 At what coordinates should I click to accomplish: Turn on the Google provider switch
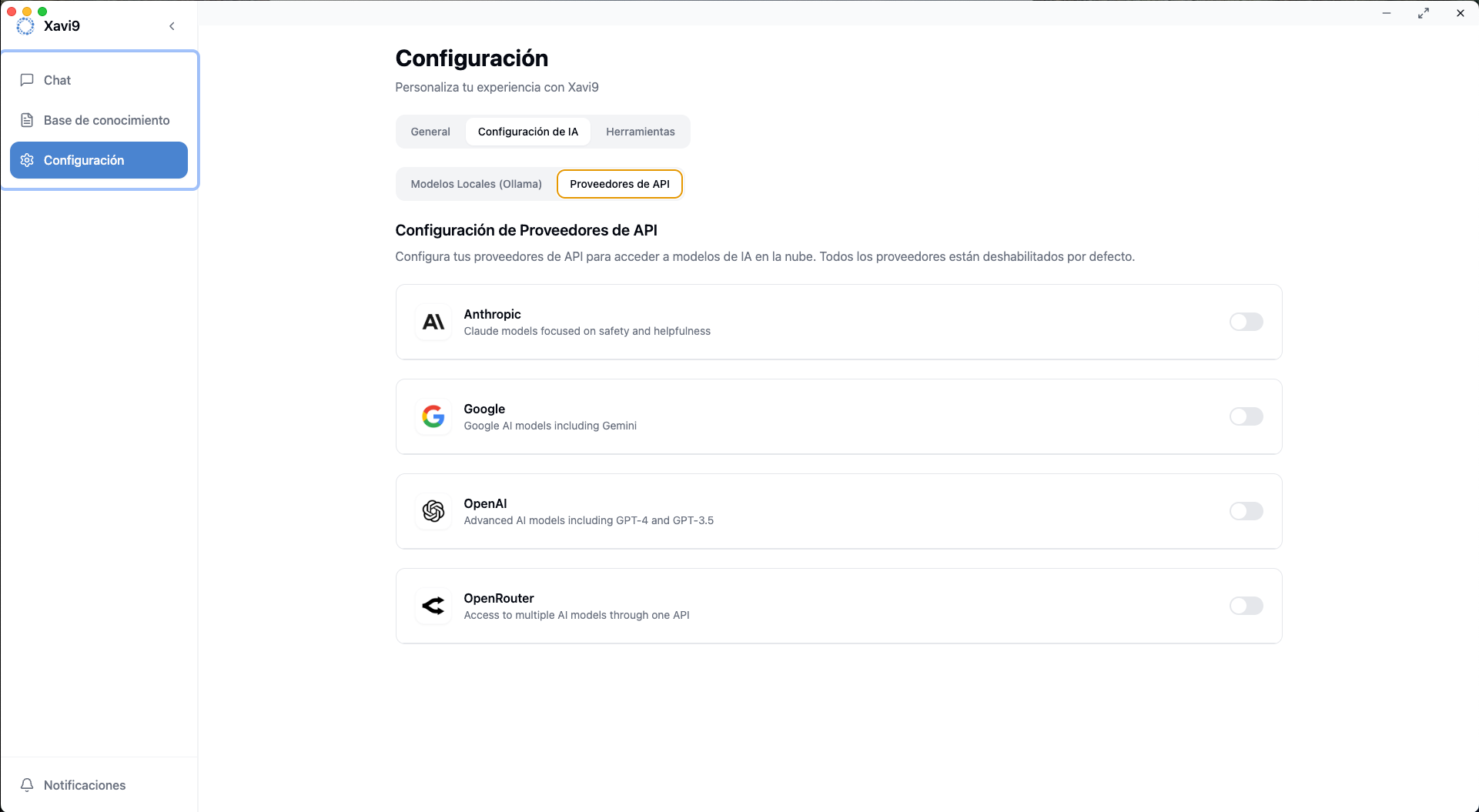[1246, 416]
